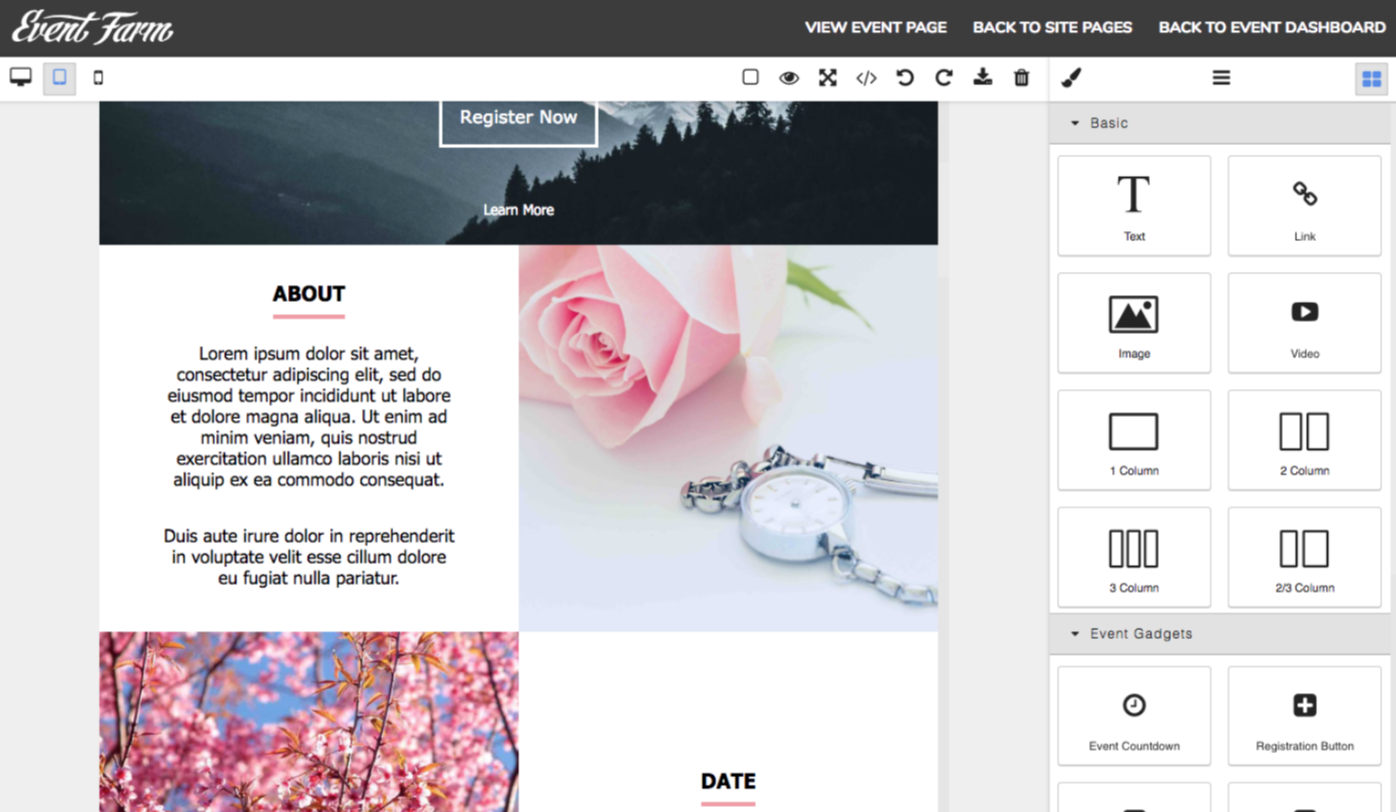Screen dimensions: 1396x812
Task: Select the Registration Button gadget
Action: 1304,716
